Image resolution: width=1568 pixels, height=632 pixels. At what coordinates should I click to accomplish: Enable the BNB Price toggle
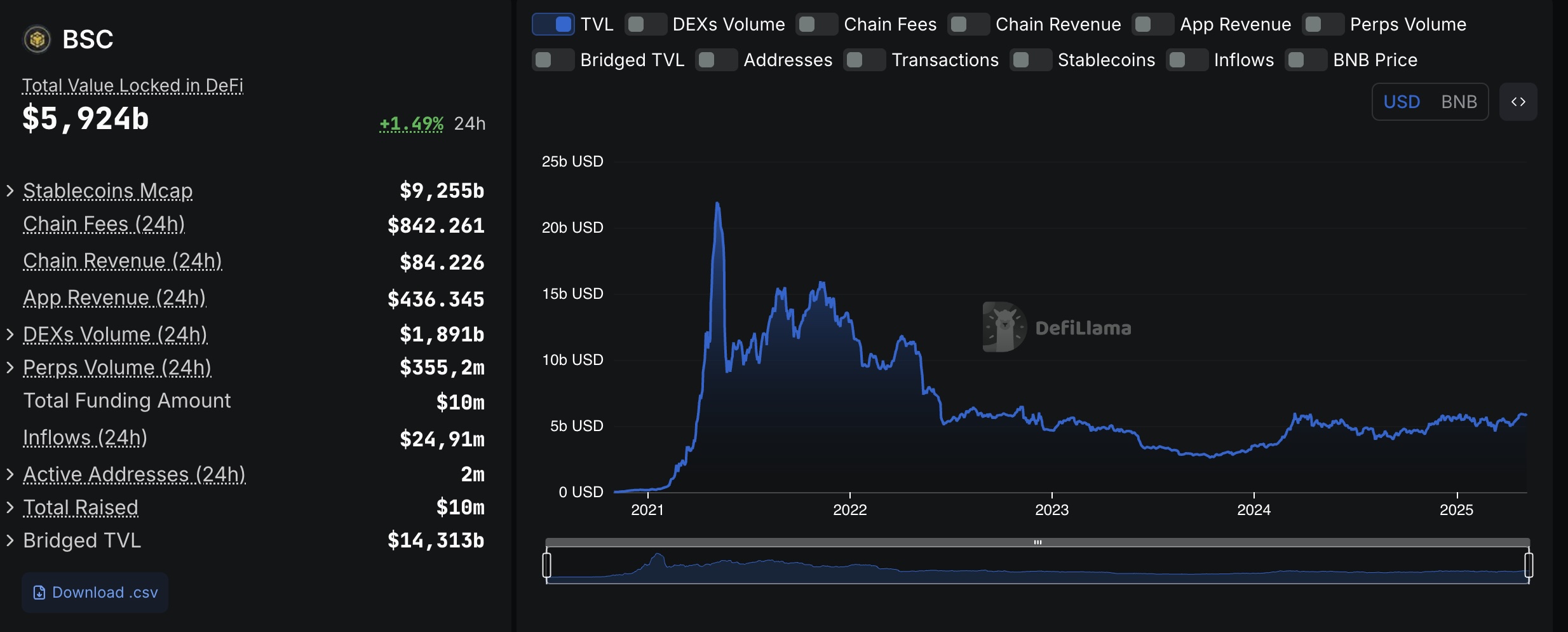[x=1306, y=60]
